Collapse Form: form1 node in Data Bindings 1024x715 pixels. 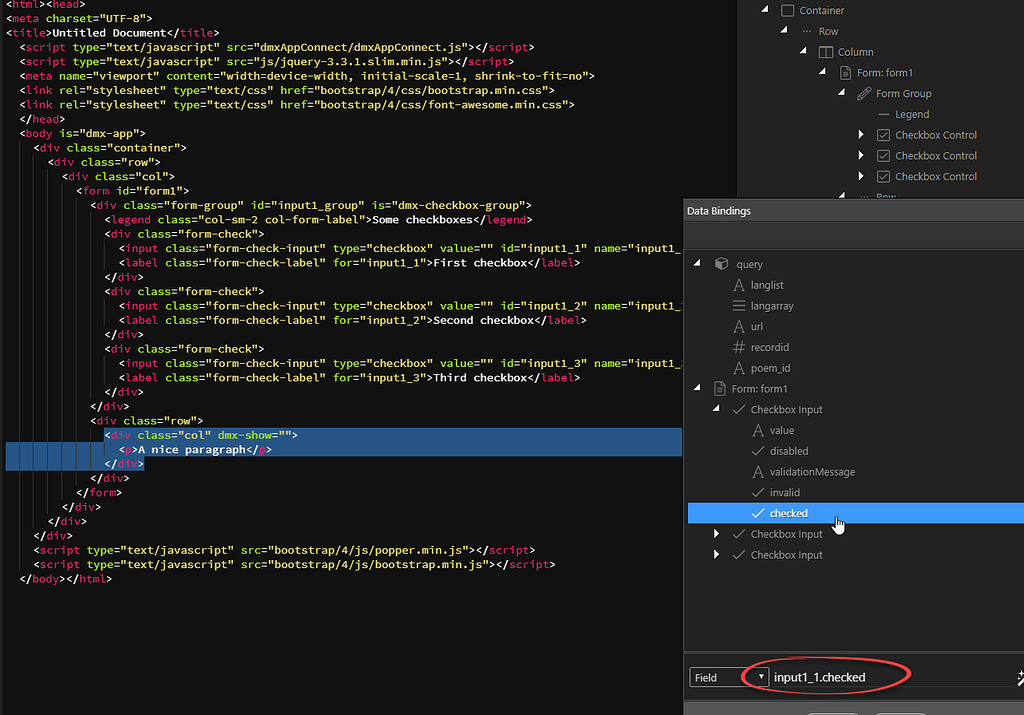(x=697, y=388)
